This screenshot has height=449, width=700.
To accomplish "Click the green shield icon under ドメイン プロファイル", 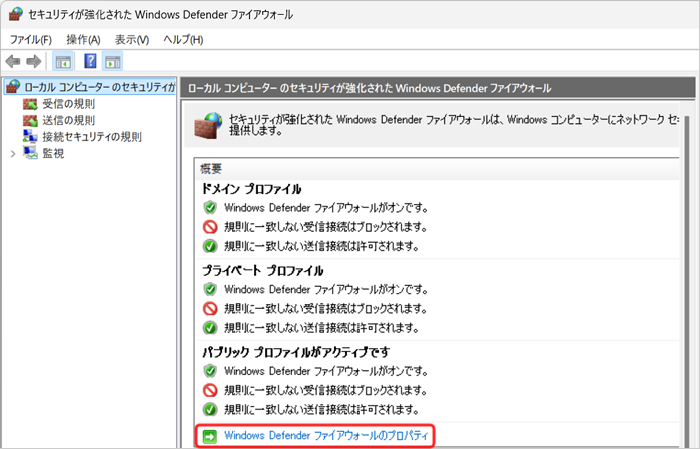I will (x=210, y=208).
